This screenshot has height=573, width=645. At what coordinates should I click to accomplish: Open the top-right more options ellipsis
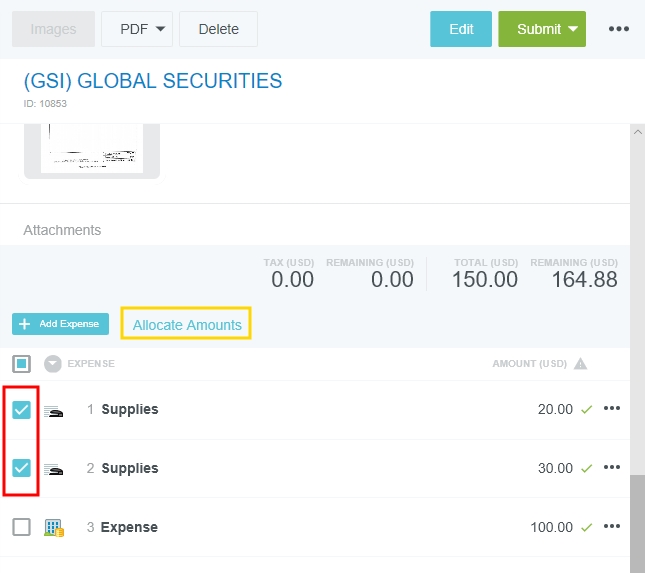click(619, 29)
